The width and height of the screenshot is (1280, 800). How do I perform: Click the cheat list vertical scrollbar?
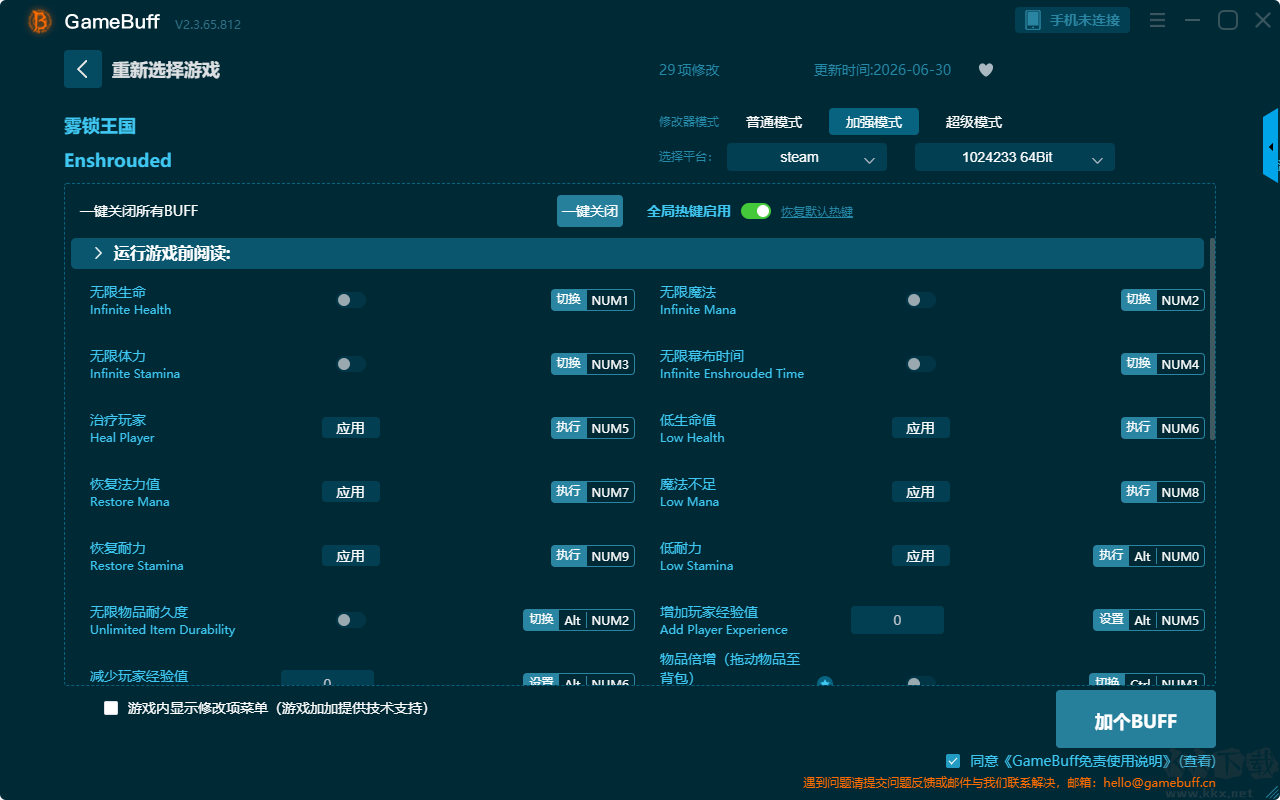coord(1213,338)
